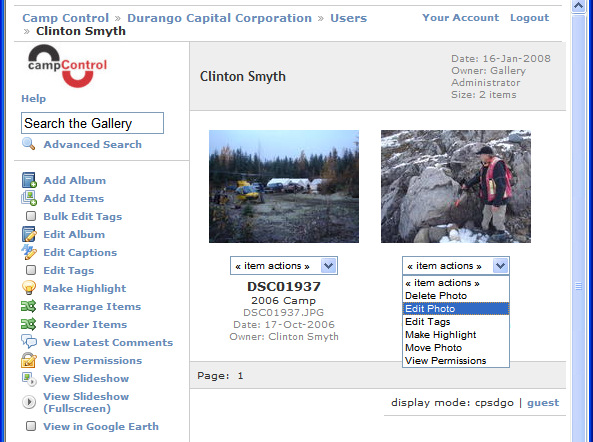This screenshot has height=442, width=593.
Task: Click the View in Google Earth box icon
Action: point(31,426)
